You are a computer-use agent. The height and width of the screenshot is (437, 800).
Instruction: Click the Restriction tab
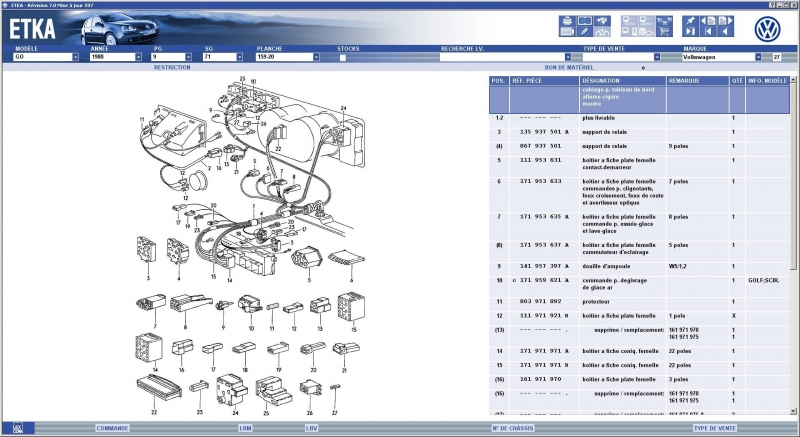pos(171,67)
